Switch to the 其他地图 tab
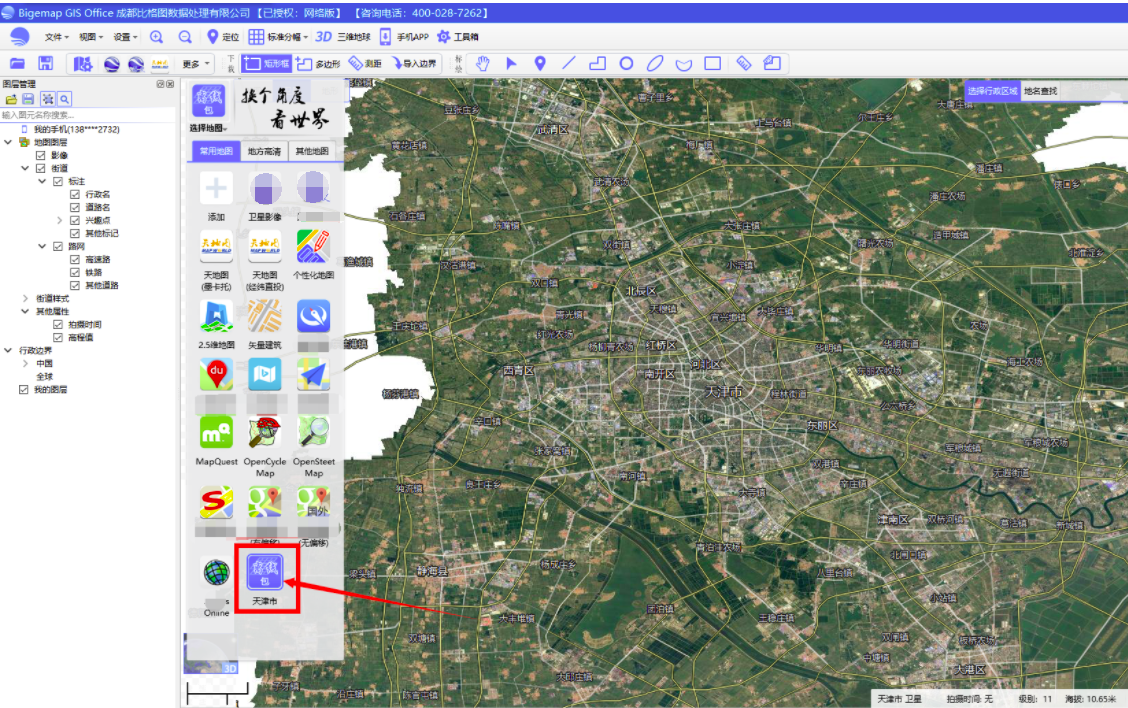Screen dimensions: 1128x708 point(311,151)
